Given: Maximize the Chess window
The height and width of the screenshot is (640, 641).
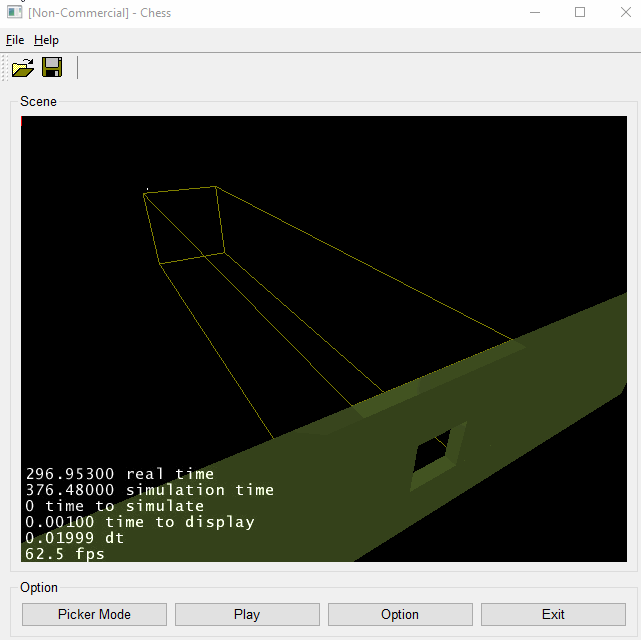Looking at the screenshot, I should (580, 13).
